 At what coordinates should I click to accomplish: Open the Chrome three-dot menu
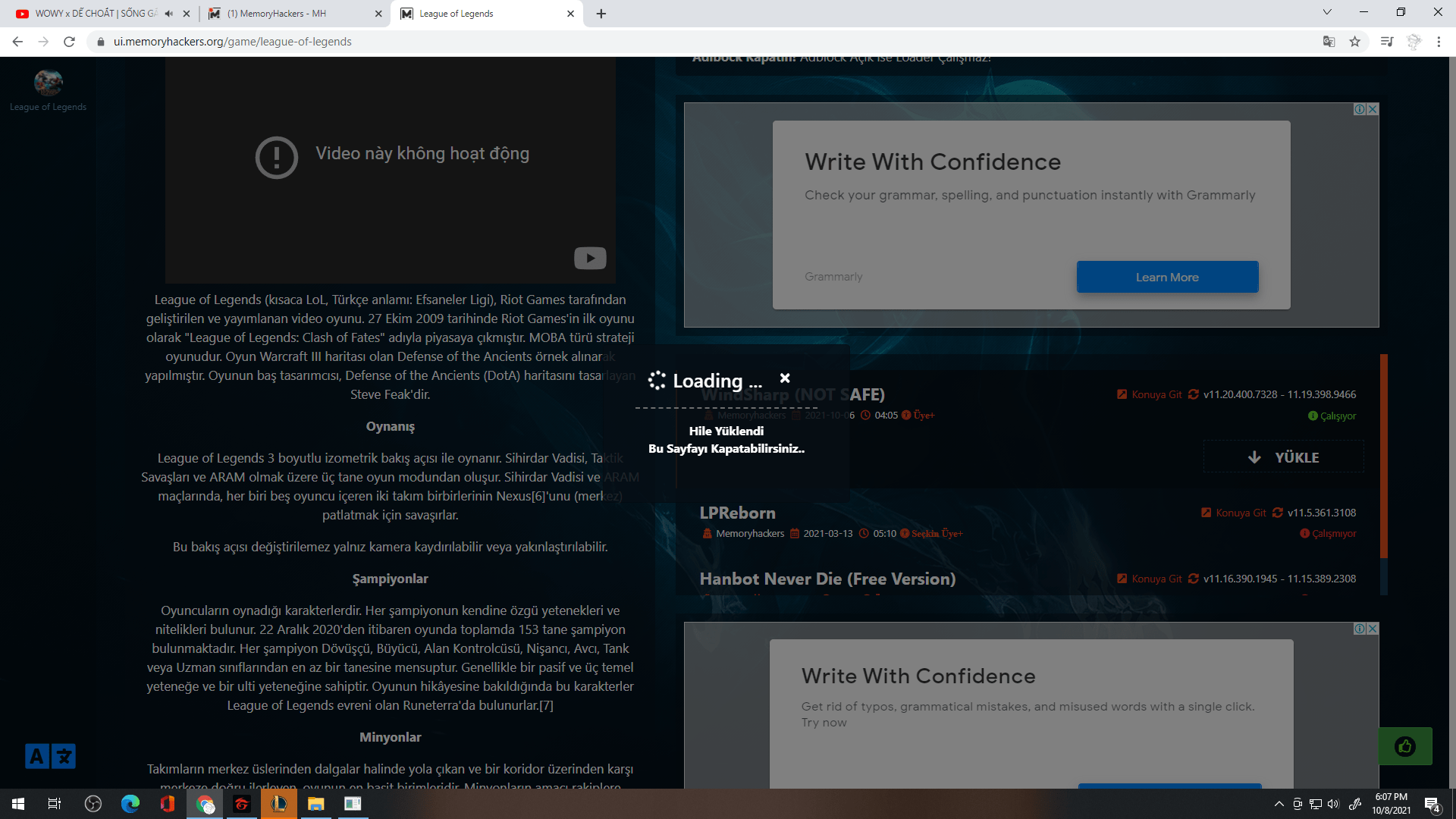(1439, 42)
